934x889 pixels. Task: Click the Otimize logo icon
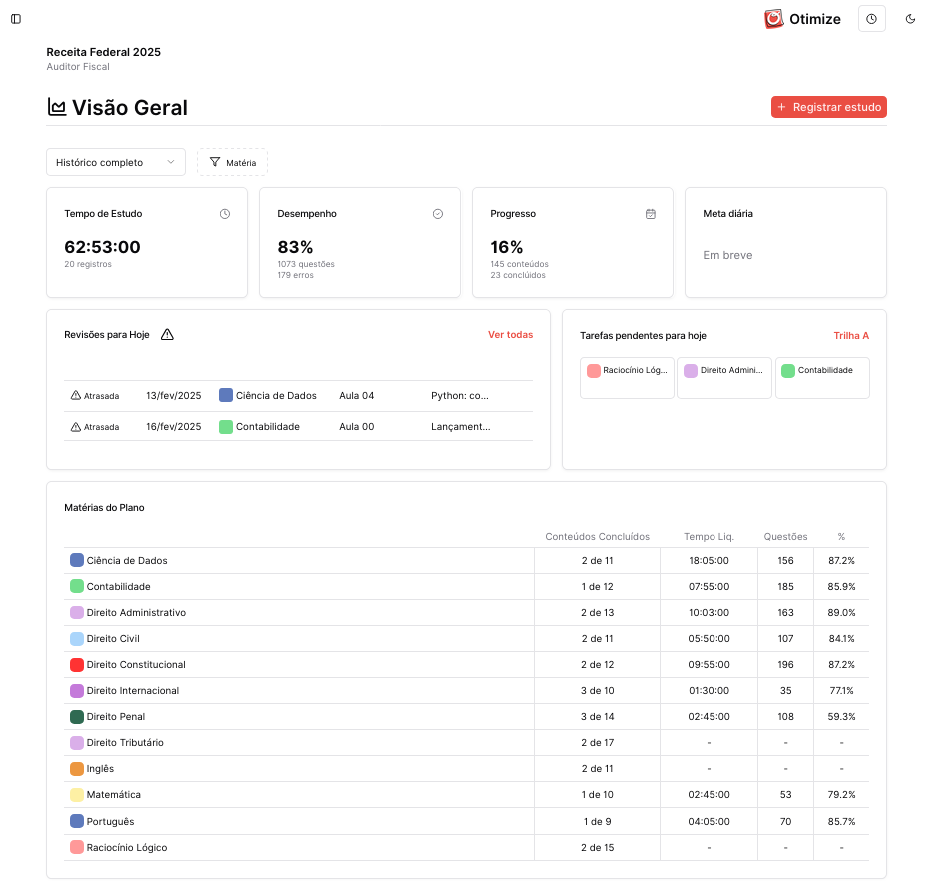point(773,19)
